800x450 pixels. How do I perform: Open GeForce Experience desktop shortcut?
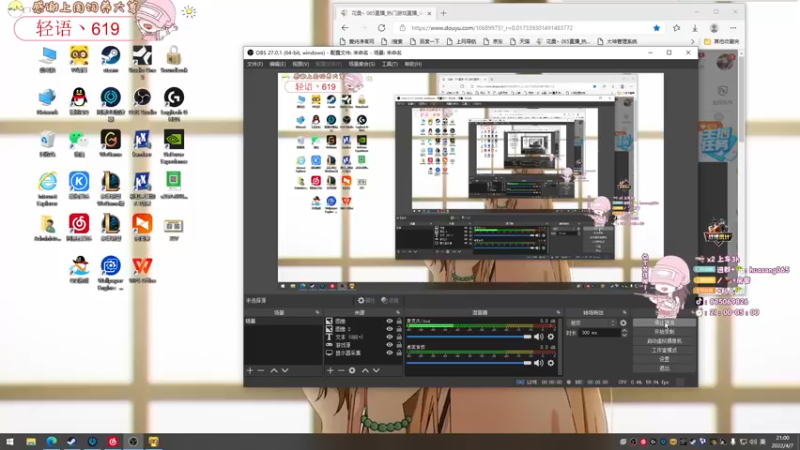coord(173,145)
